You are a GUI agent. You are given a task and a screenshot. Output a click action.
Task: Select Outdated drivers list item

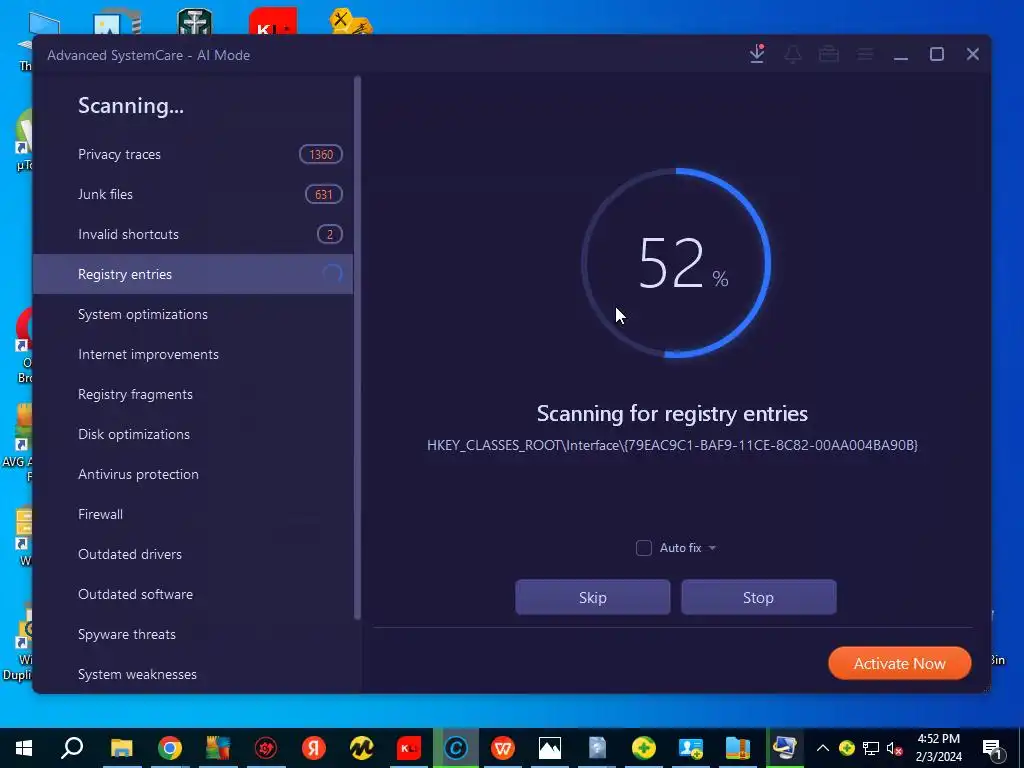193,554
